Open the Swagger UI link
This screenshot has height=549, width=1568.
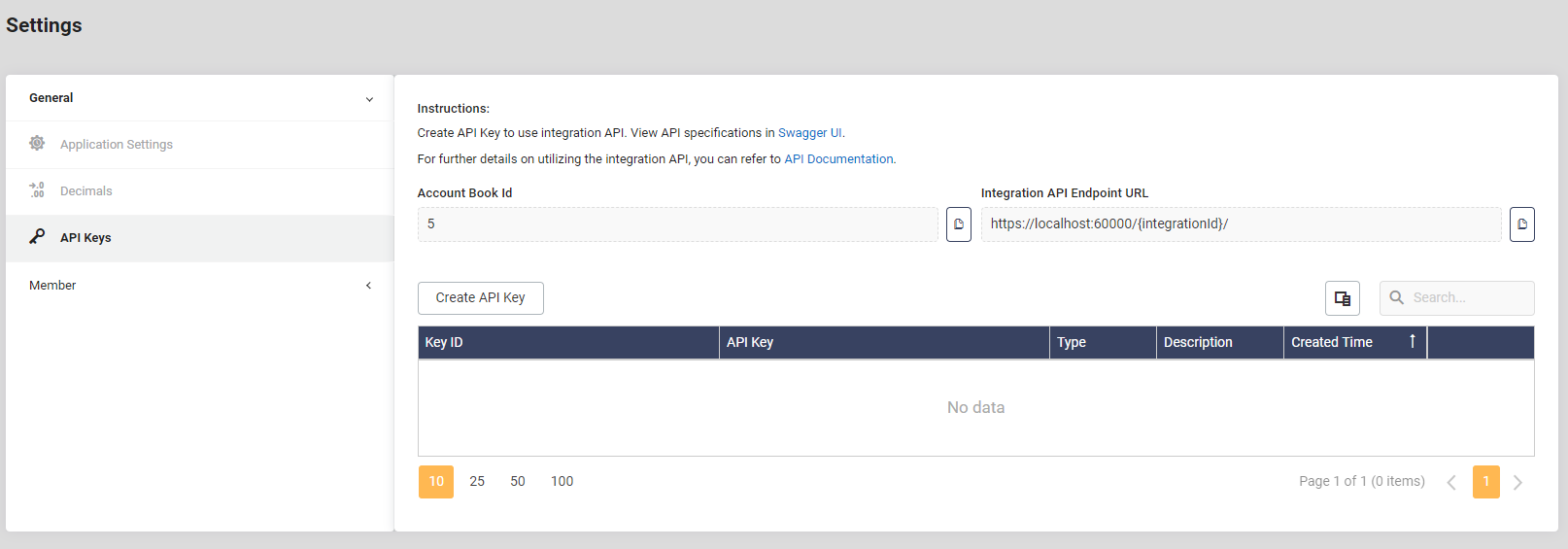[x=810, y=133]
